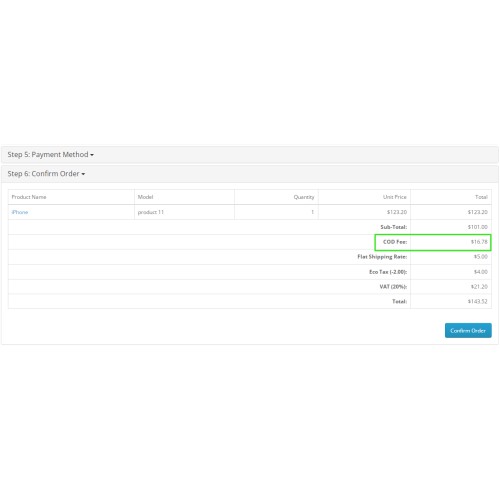The height and width of the screenshot is (500, 500).
Task: Collapse the Step 6: Confirm Order section
Action: coord(46,174)
